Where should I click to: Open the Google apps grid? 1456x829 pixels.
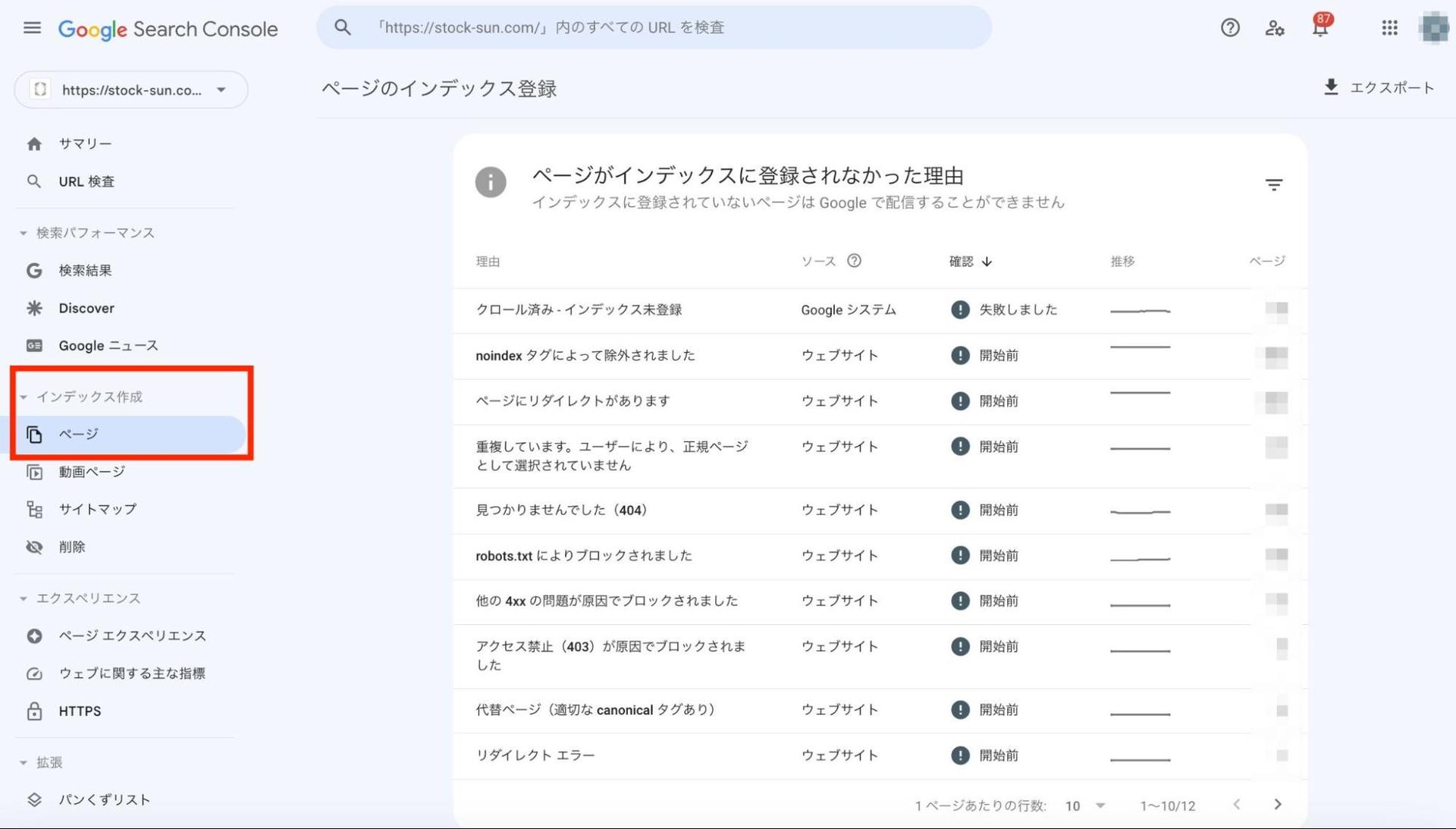[x=1389, y=27]
